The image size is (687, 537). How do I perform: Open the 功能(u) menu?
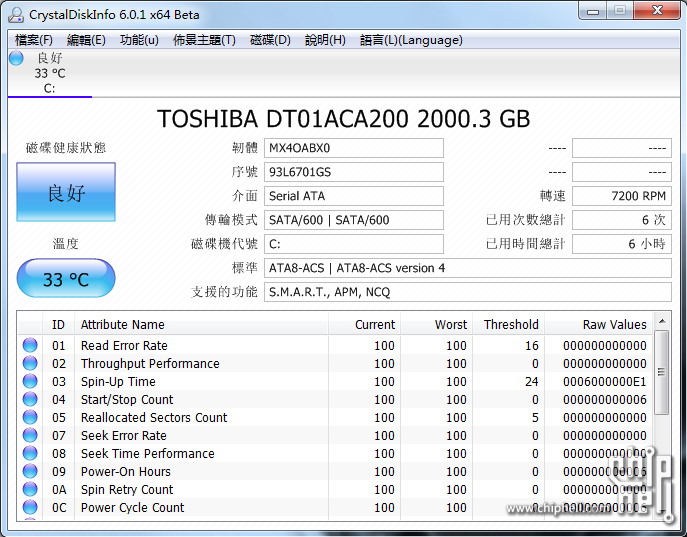(x=139, y=40)
